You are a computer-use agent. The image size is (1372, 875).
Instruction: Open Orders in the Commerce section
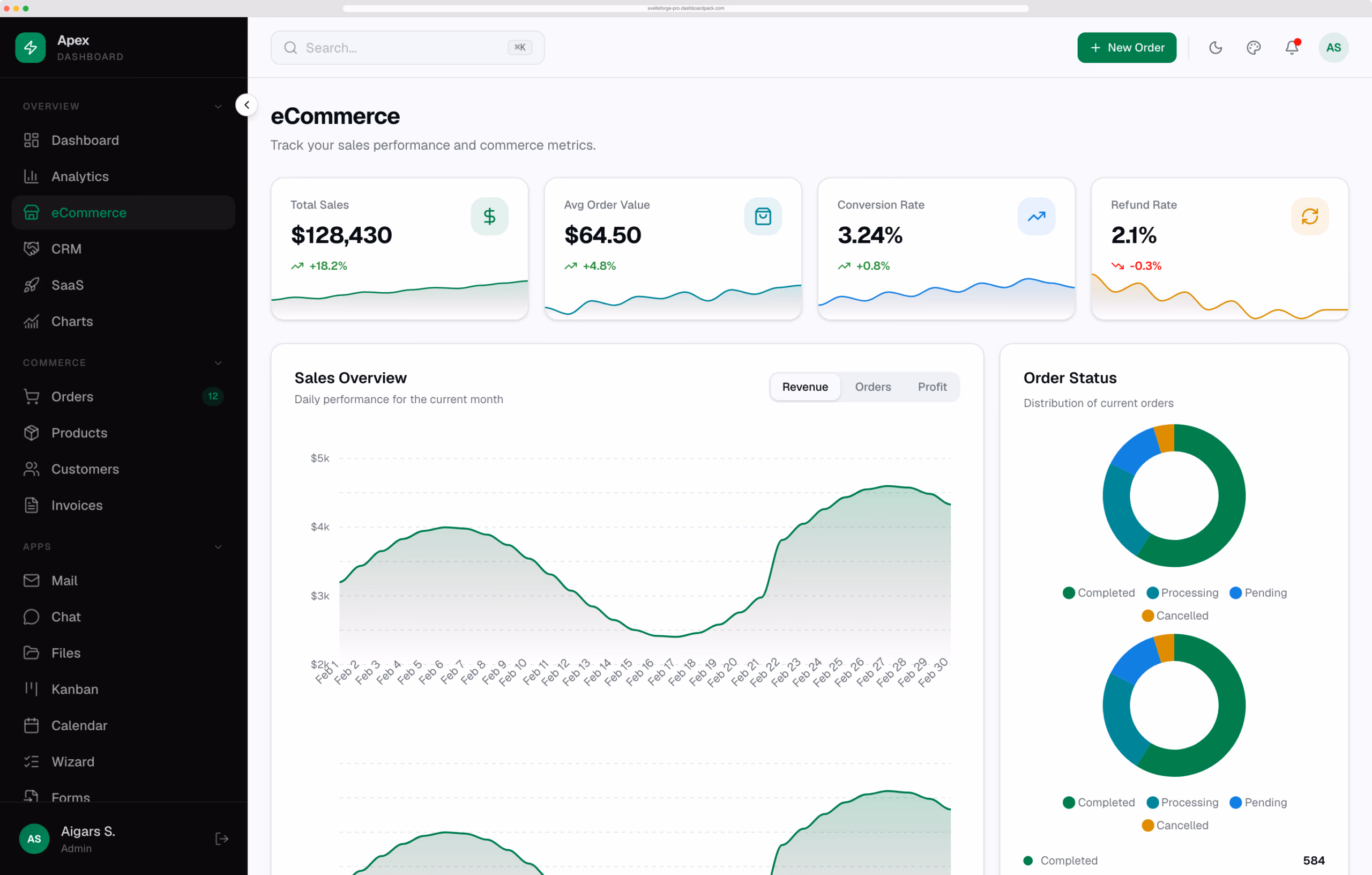tap(123, 396)
